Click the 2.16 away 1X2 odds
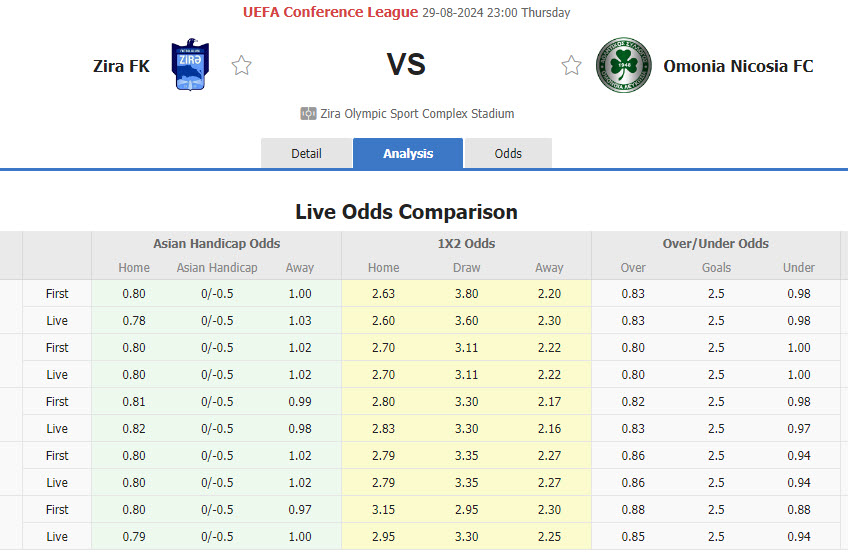Screen dimensions: 848x559 (x=549, y=429)
